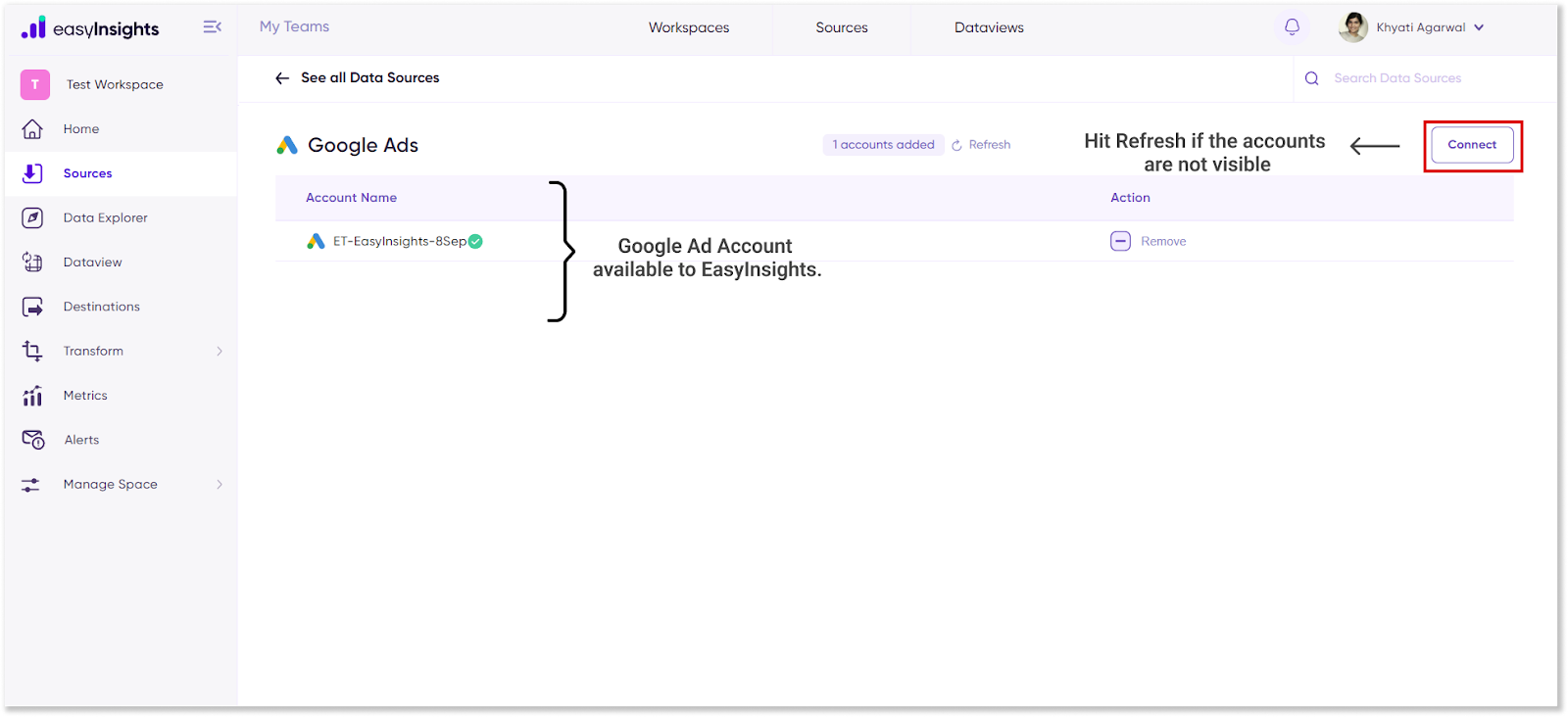Screen dimensions: 1568x717
Task: Click the Data Explorer compass icon
Action: tap(32, 217)
